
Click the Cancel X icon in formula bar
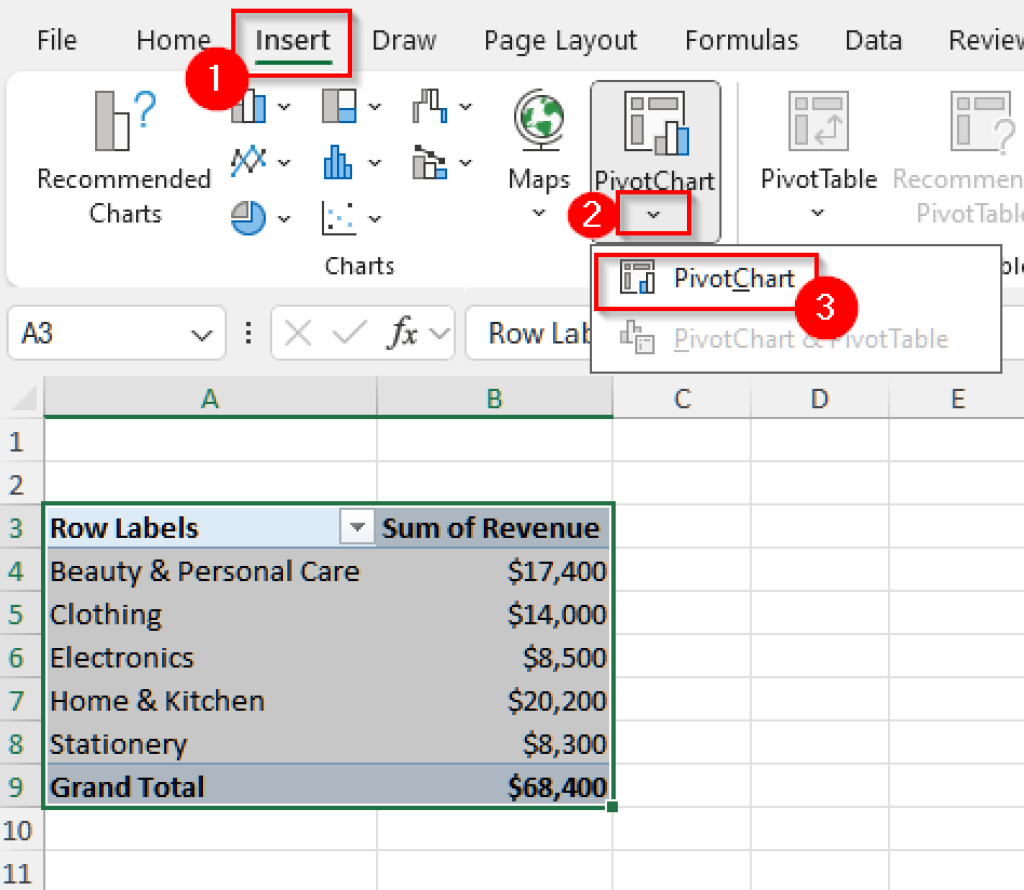click(298, 334)
